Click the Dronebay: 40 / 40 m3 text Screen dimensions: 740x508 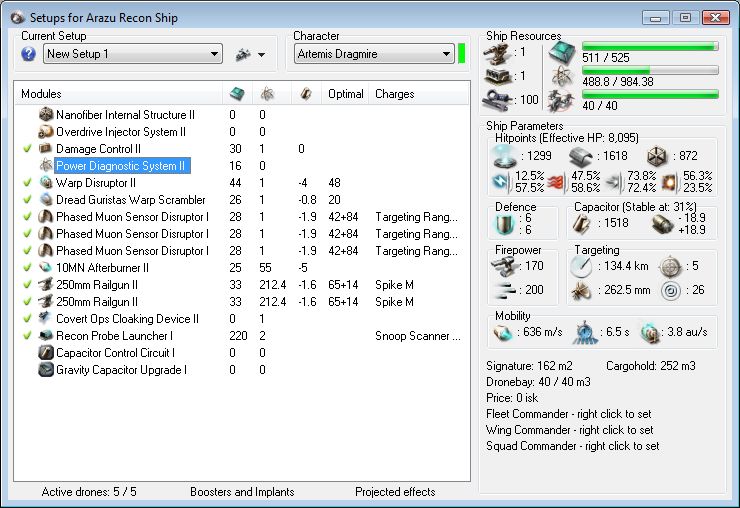point(538,382)
